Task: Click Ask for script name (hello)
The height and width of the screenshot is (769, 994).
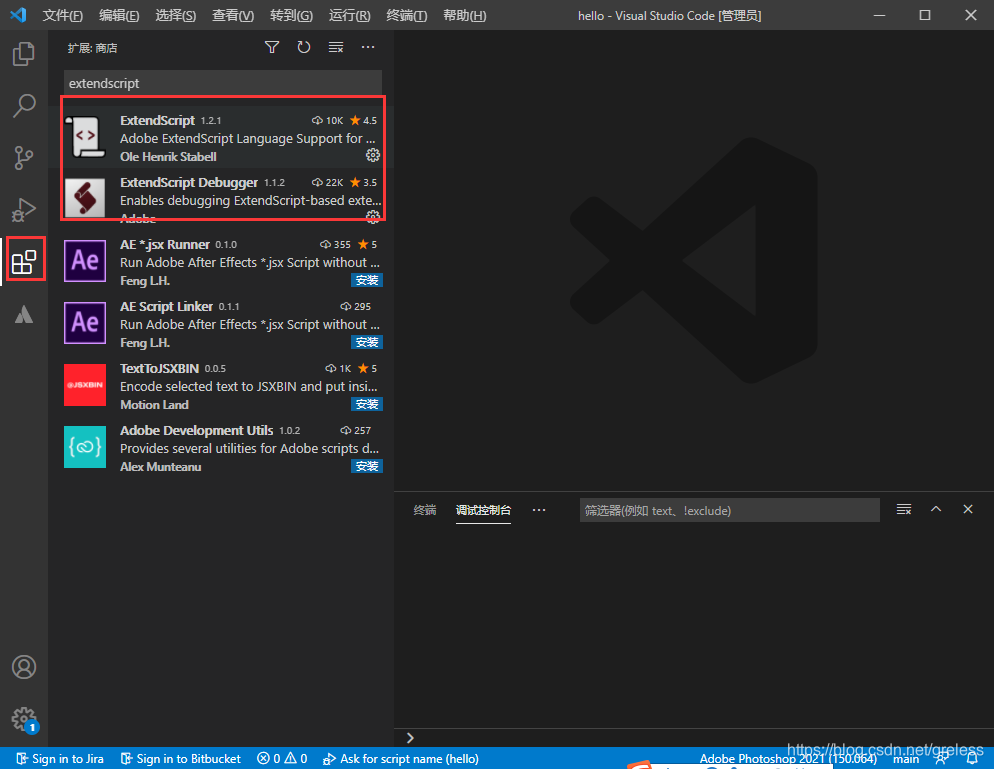Action: (401, 758)
